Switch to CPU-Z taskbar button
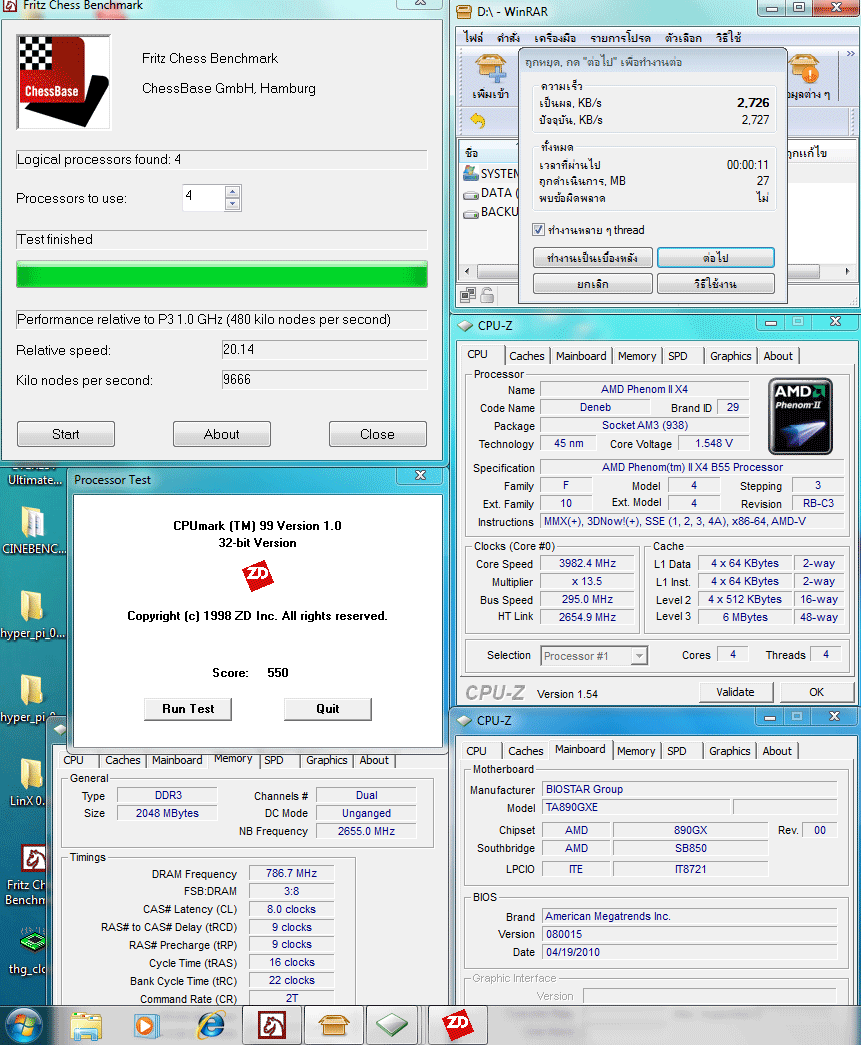 coord(393,1025)
